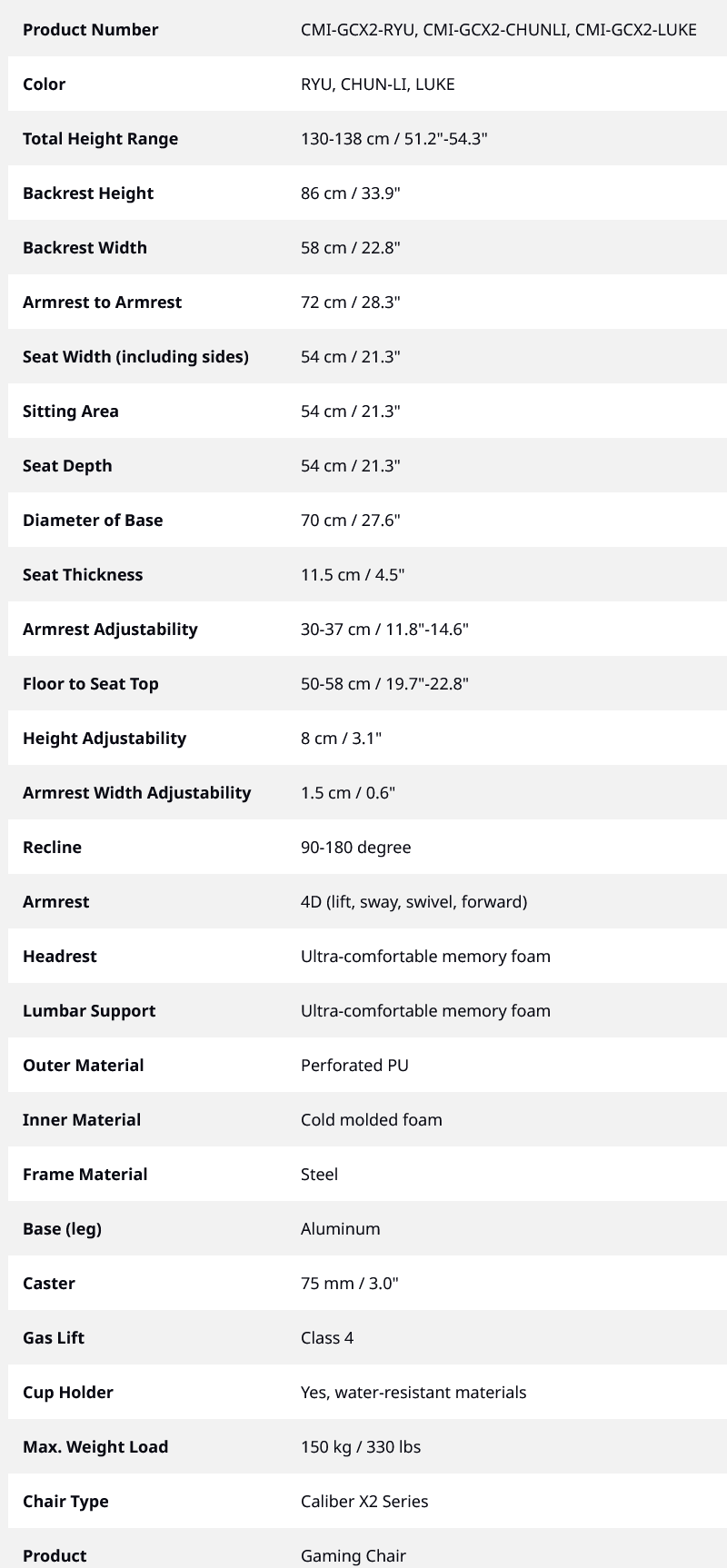727x1568 pixels.
Task: Click the Backrest Height label
Action: (88, 194)
